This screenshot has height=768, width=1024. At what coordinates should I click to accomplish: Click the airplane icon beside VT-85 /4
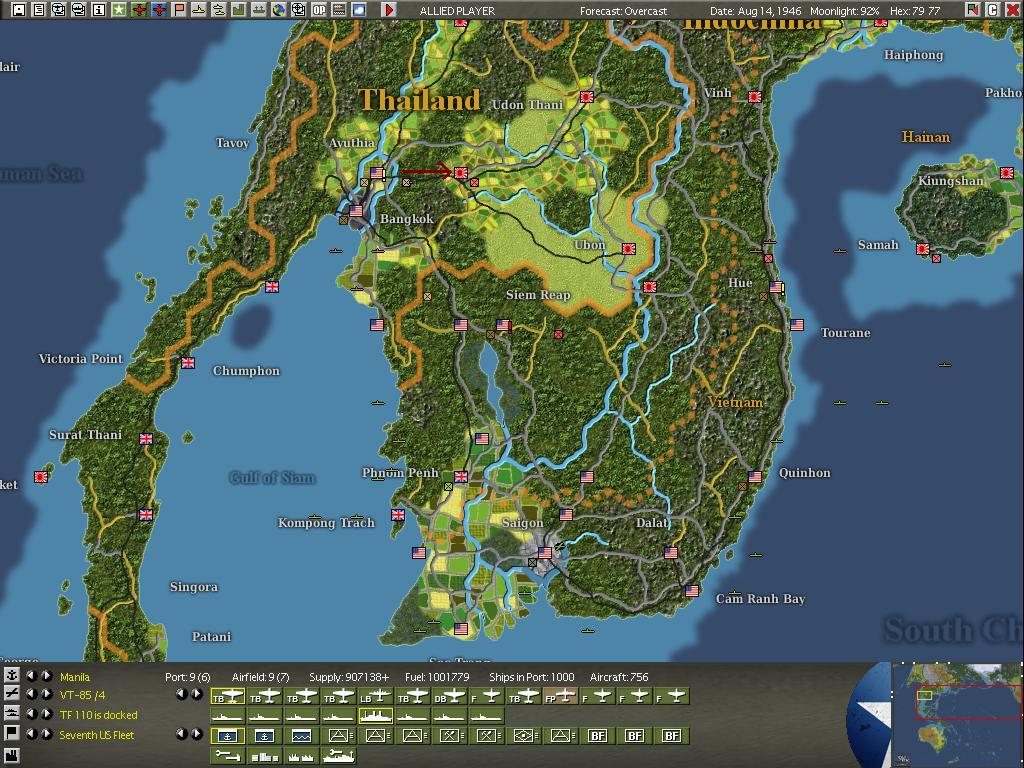[12, 694]
